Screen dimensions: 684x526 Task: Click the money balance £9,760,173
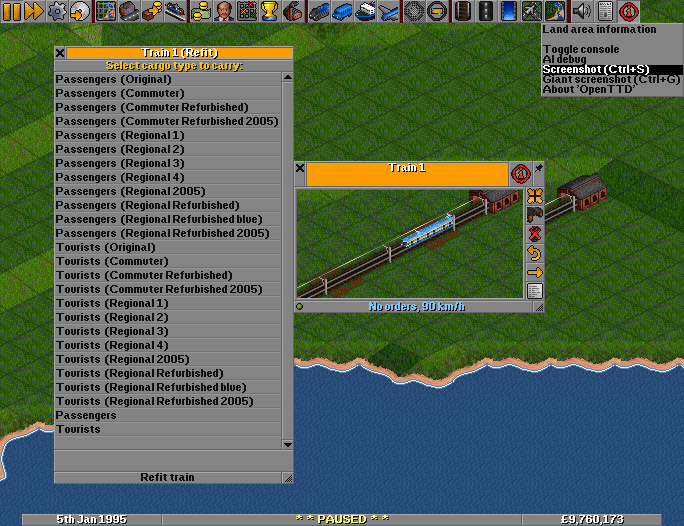click(x=592, y=519)
